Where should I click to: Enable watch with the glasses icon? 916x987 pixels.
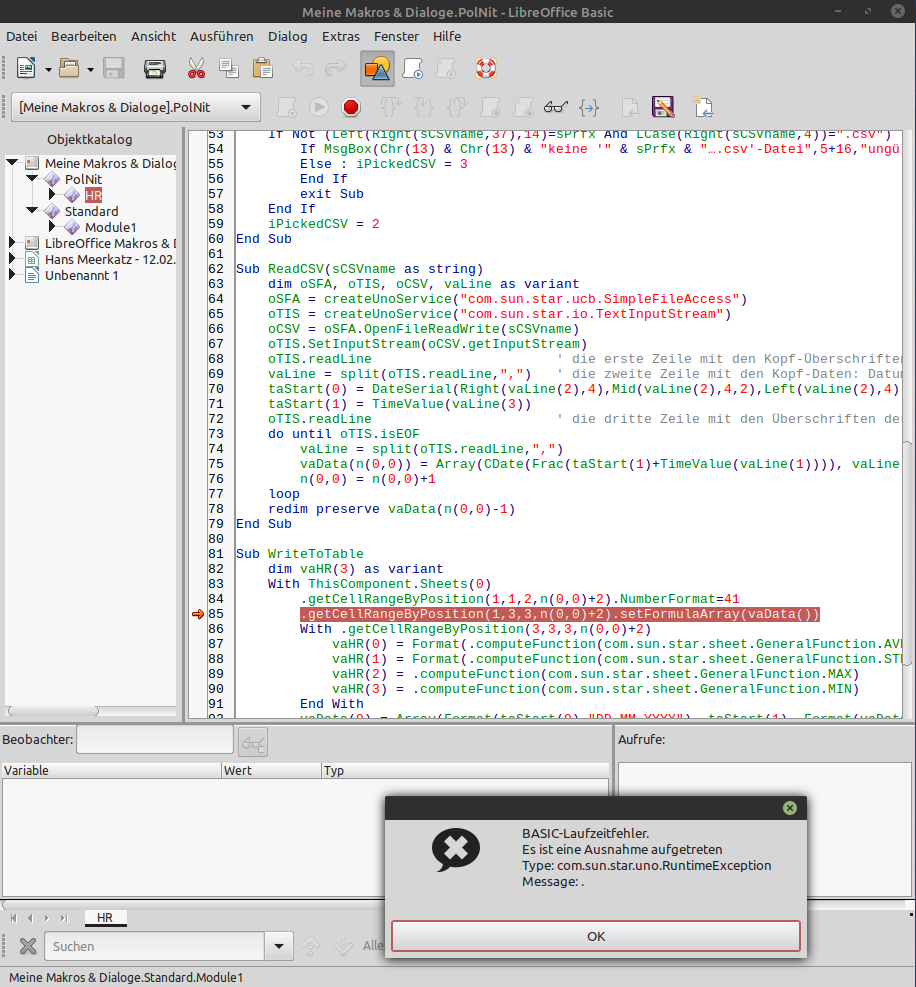[x=556, y=107]
